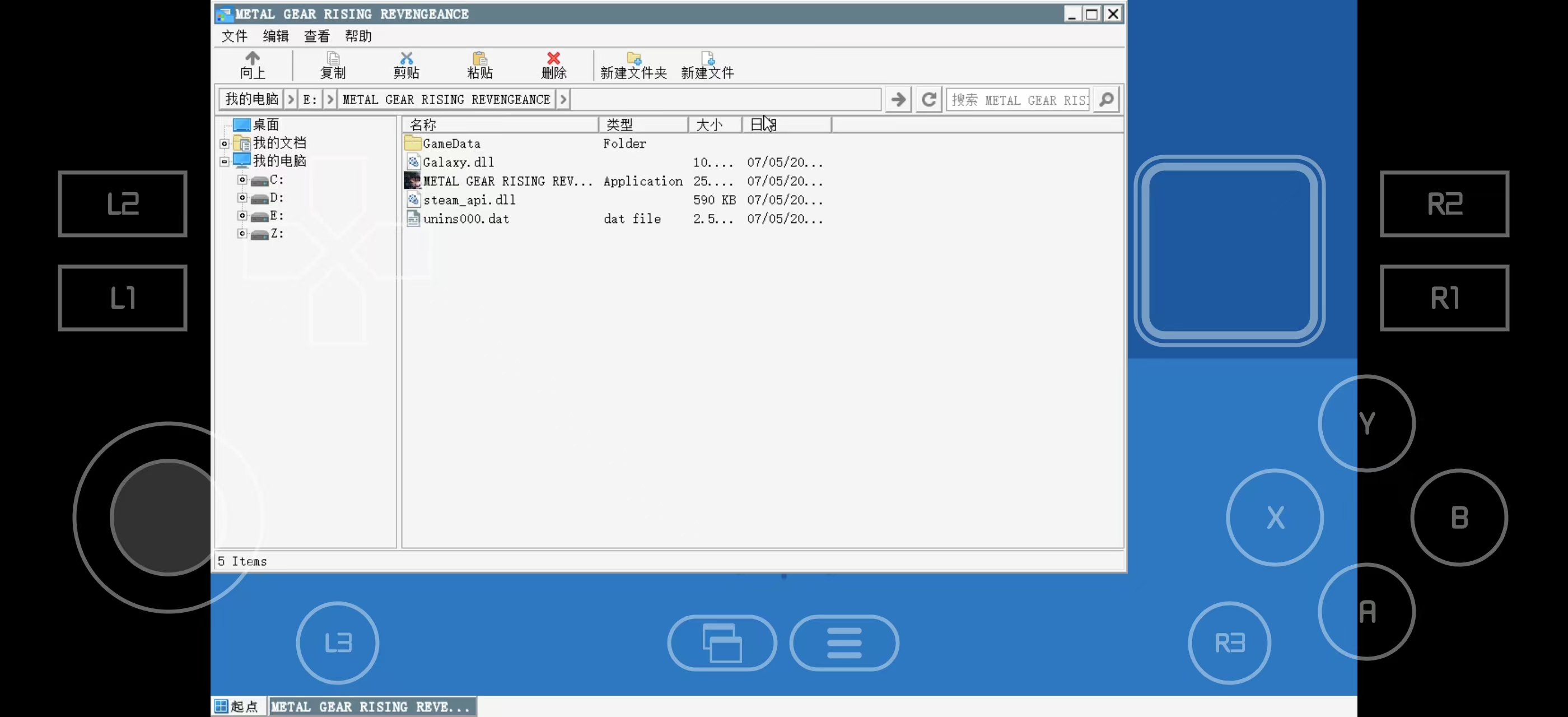This screenshot has width=1568, height=717.
Task: Sort by 日期 column header
Action: [x=787, y=125]
